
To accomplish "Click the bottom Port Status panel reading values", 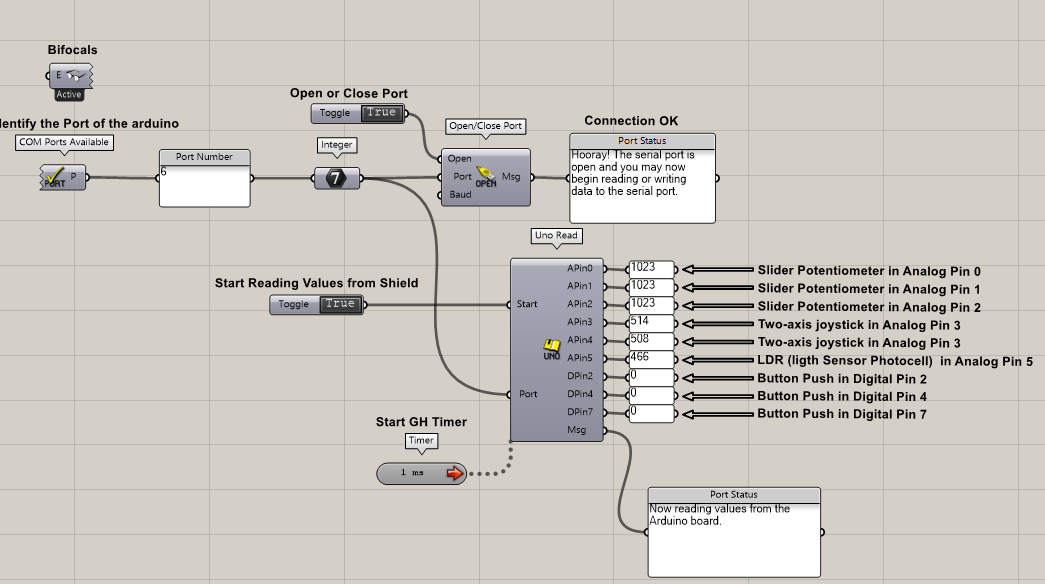I will pos(734,532).
